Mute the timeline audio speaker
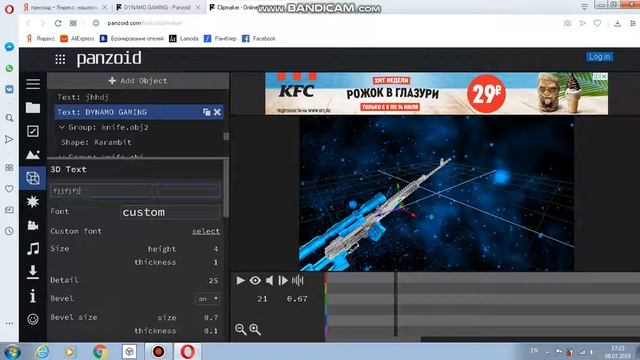 pos(269,280)
